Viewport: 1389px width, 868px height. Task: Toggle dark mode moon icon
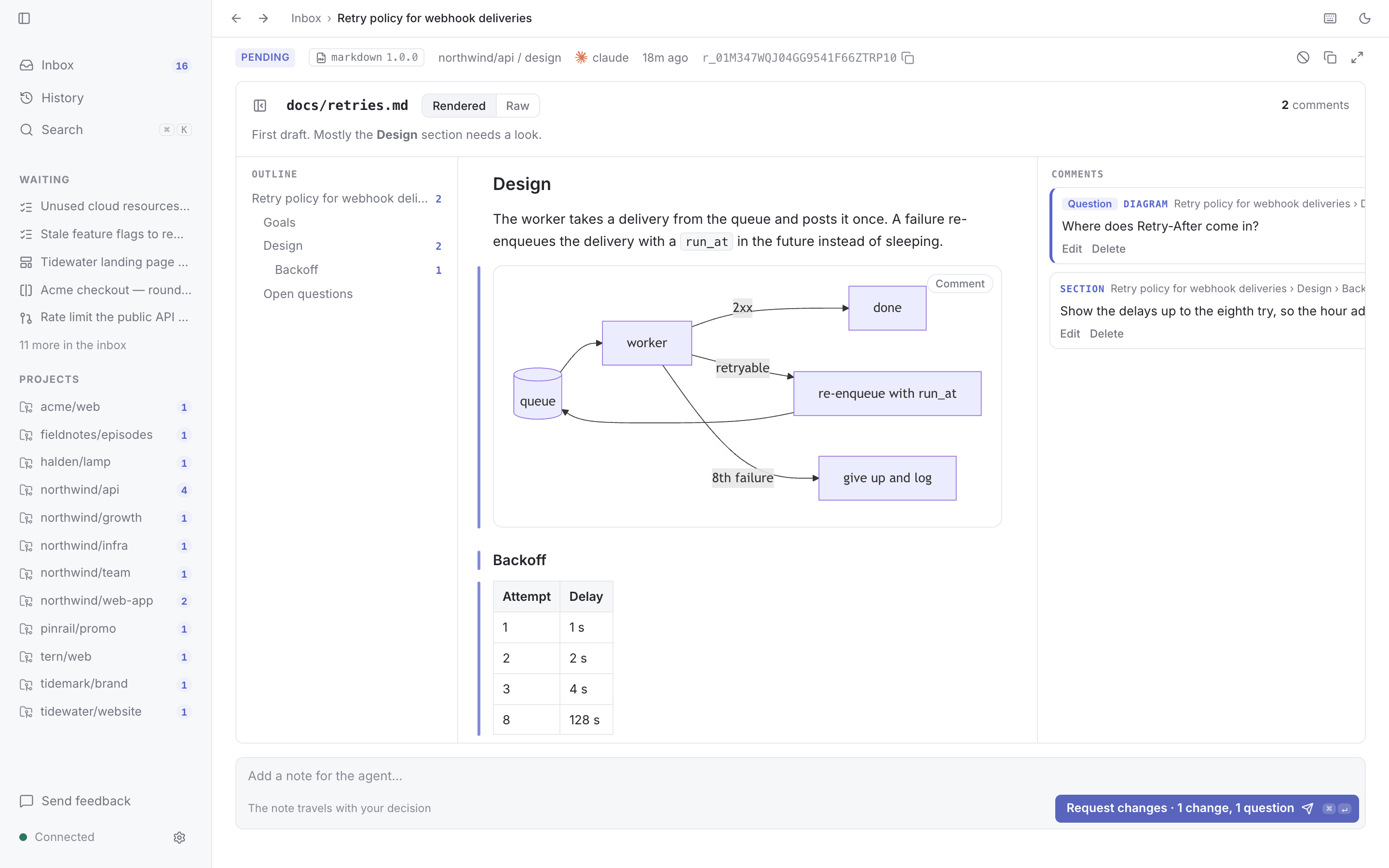pyautogui.click(x=1364, y=18)
